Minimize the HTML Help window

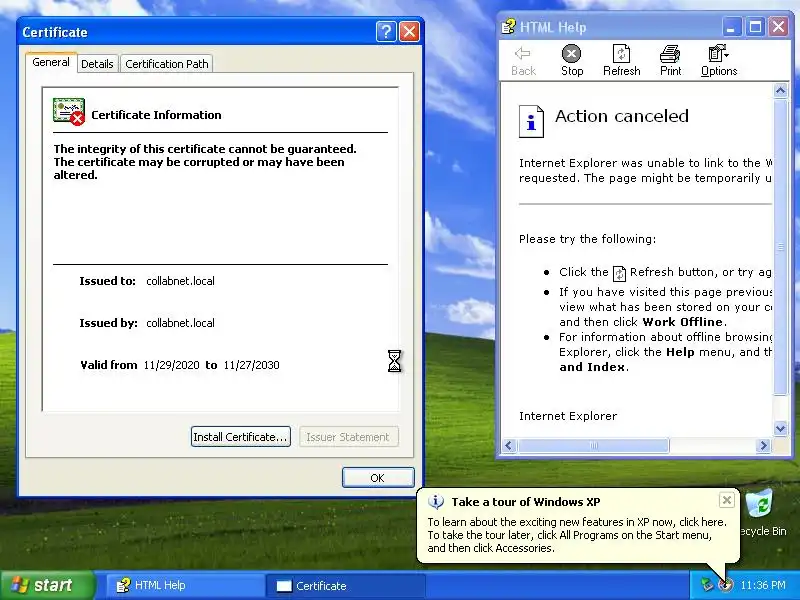[x=731, y=27]
